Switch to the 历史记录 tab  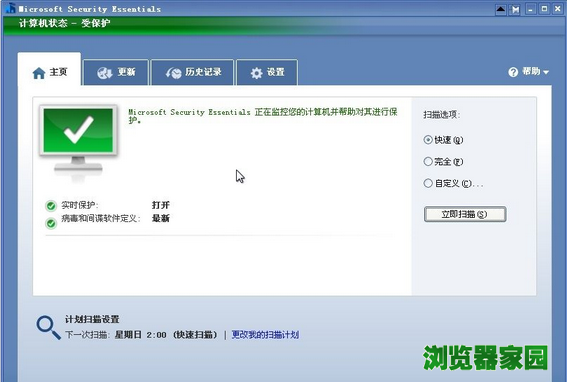click(x=192, y=72)
